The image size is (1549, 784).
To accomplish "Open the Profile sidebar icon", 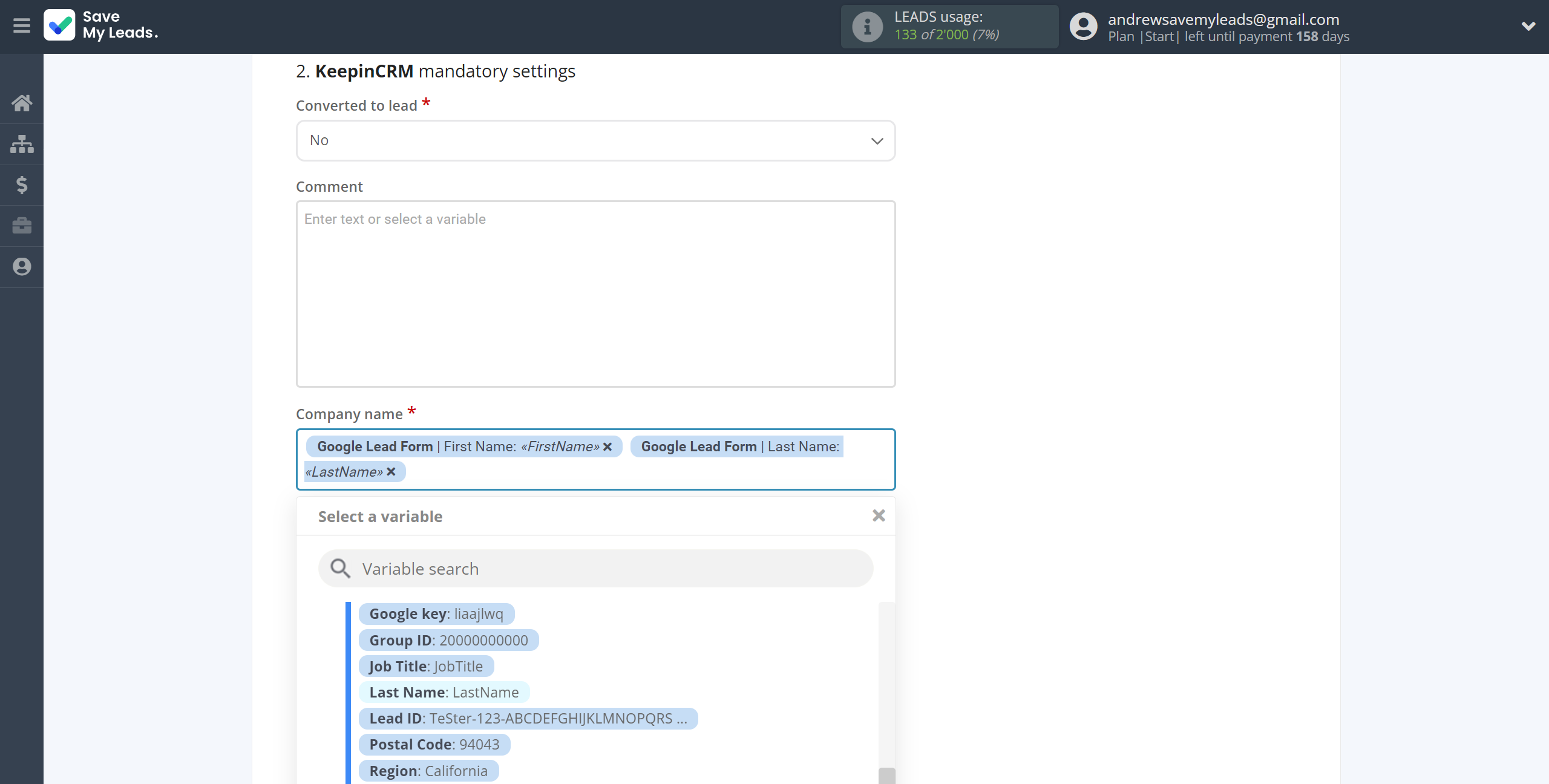I will (22, 267).
